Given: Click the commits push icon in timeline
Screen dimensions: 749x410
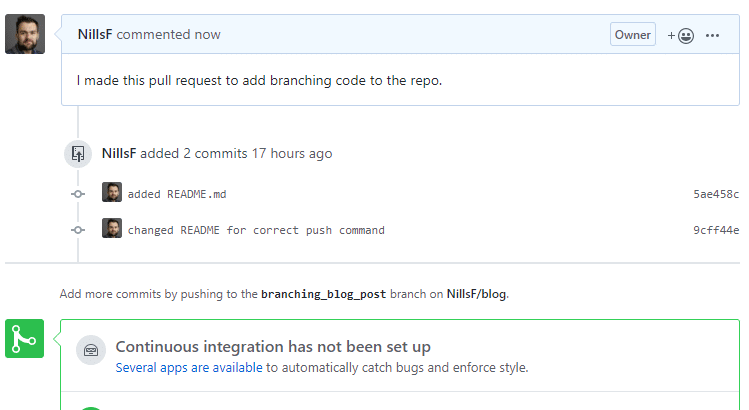Looking at the screenshot, I should 78,154.
